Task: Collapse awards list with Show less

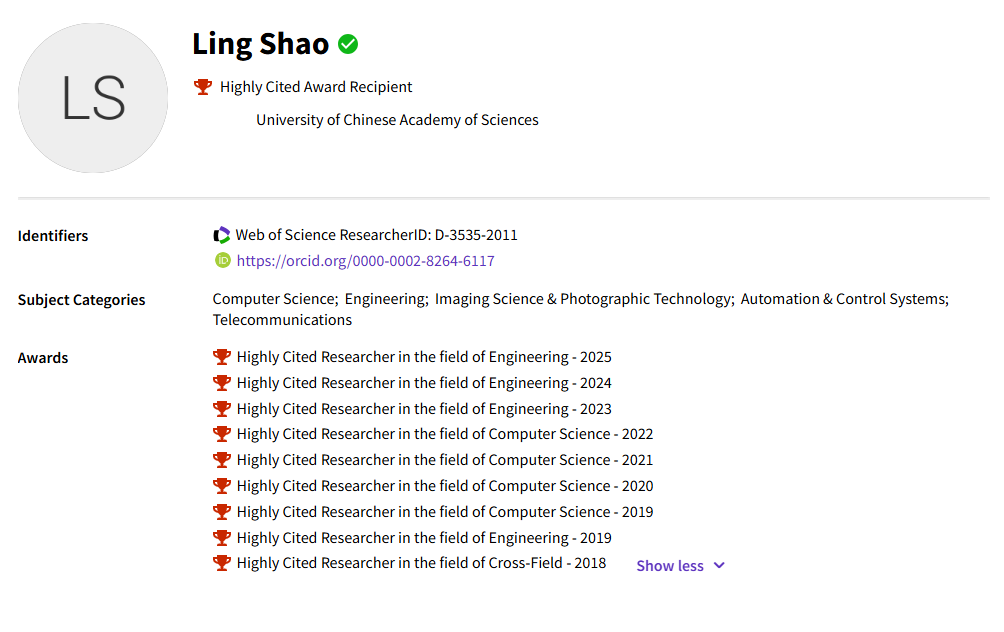Action: point(670,566)
